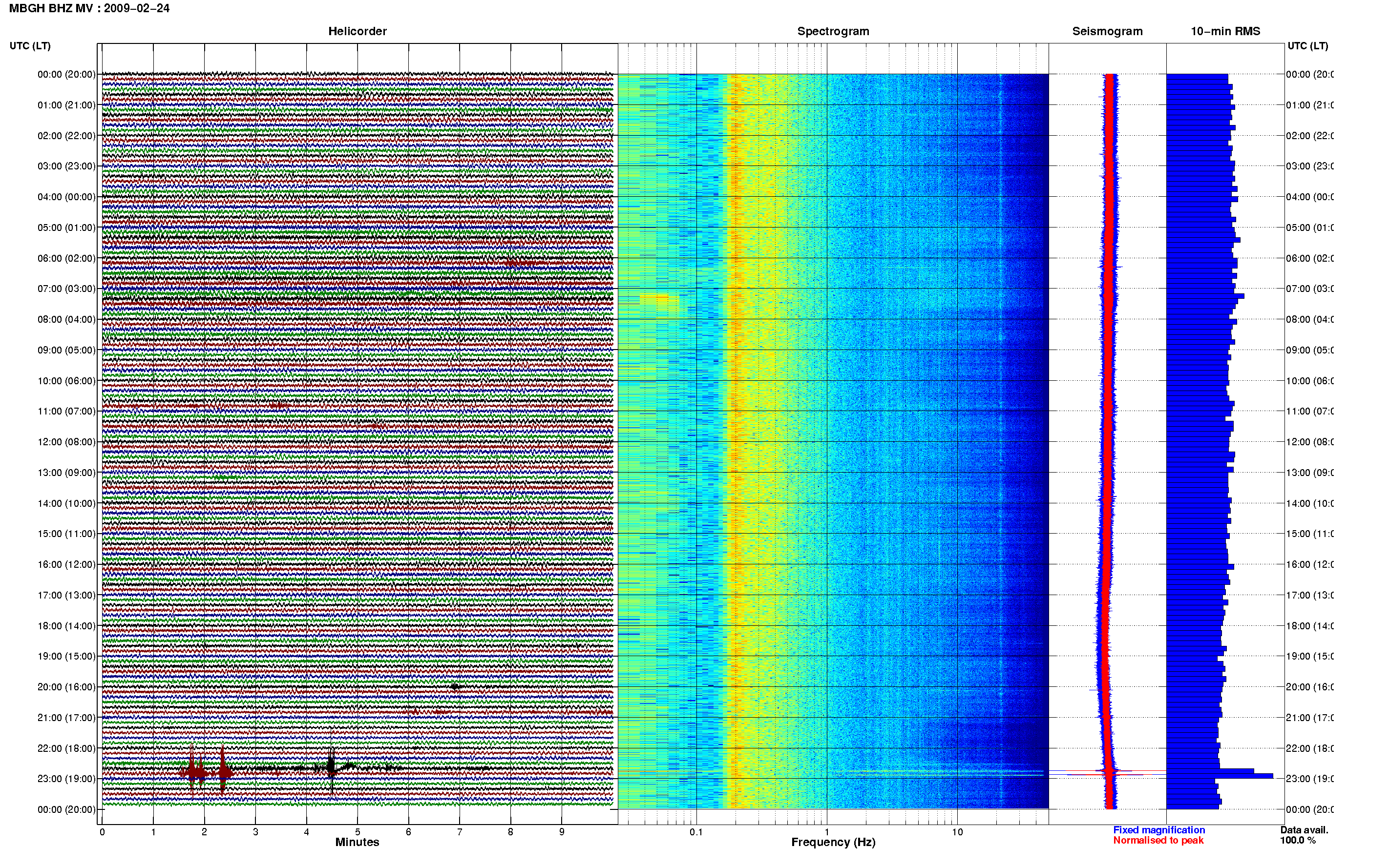Select the Spectrogram panel heading
The height and width of the screenshot is (868, 1389).
[x=833, y=31]
